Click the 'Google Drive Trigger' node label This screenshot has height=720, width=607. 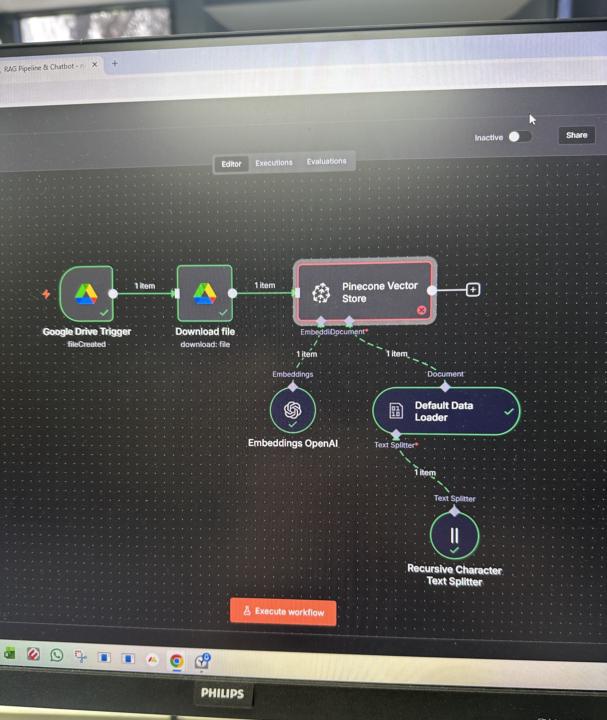coord(87,332)
